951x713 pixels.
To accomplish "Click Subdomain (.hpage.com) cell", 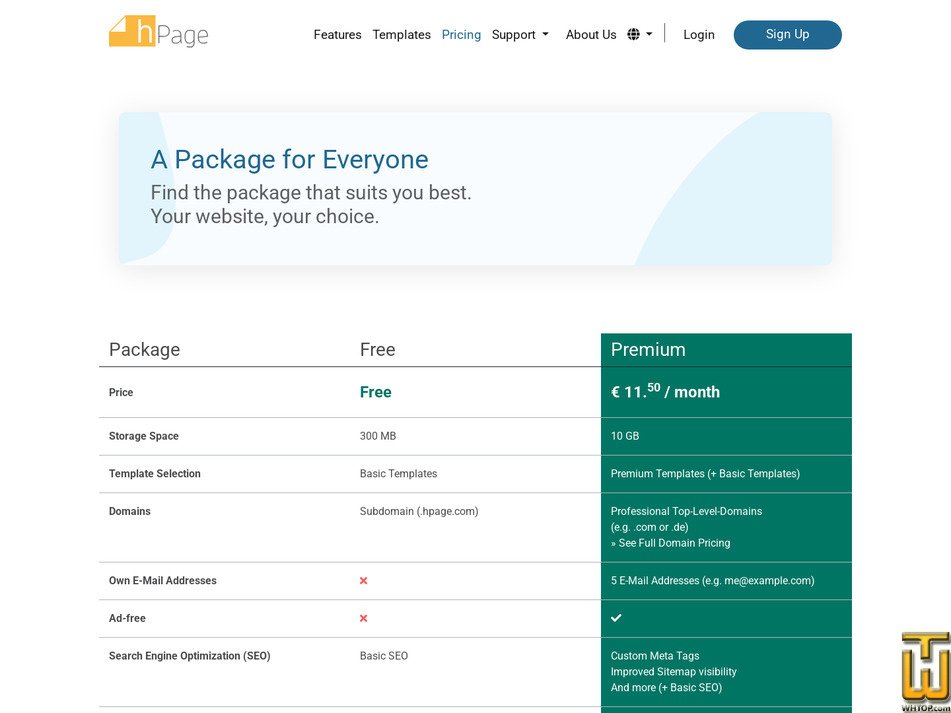I will tap(419, 511).
